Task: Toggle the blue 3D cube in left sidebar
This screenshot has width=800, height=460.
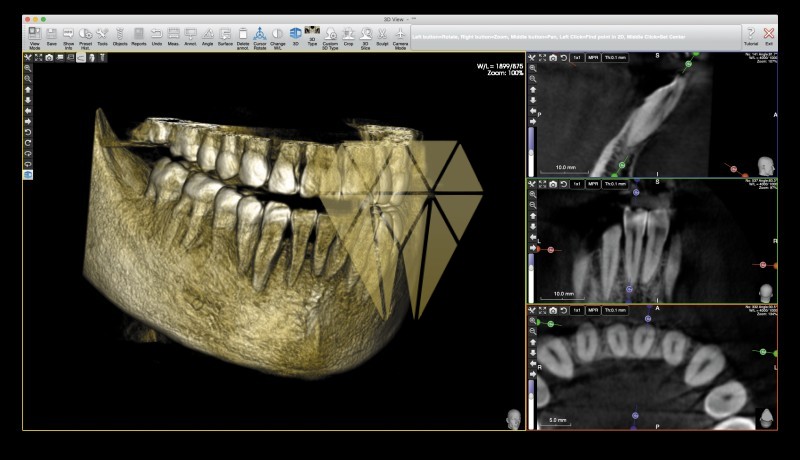Action: (28, 174)
